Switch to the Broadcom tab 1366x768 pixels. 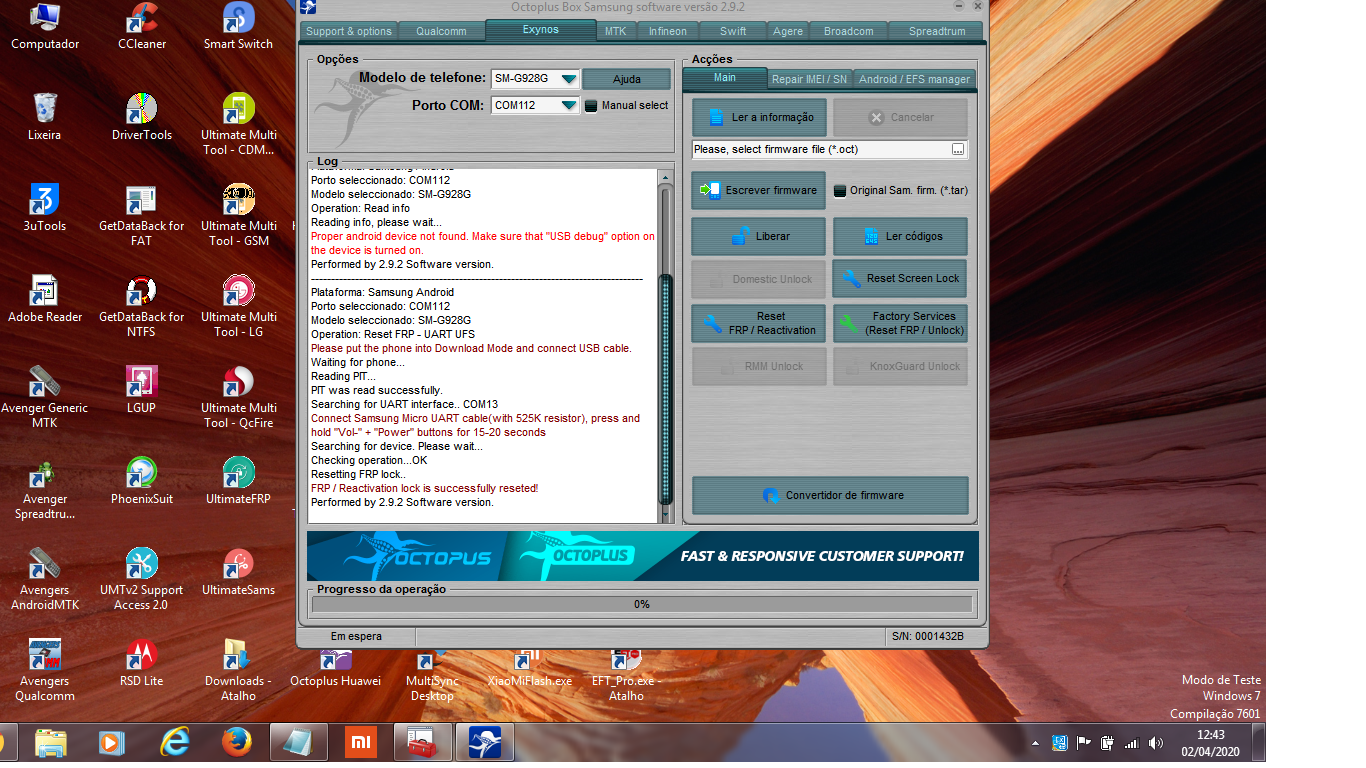click(849, 31)
